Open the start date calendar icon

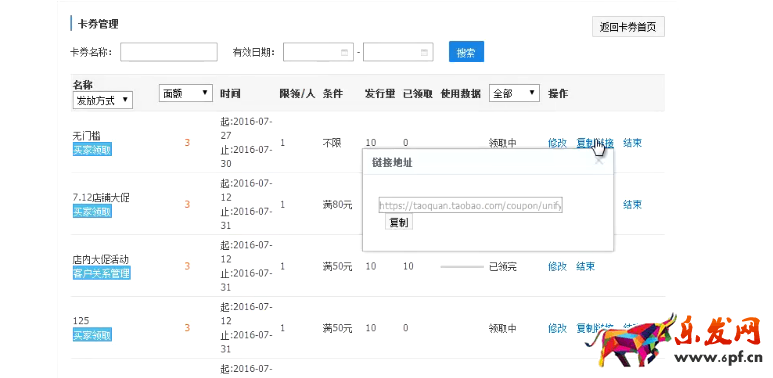point(344,52)
